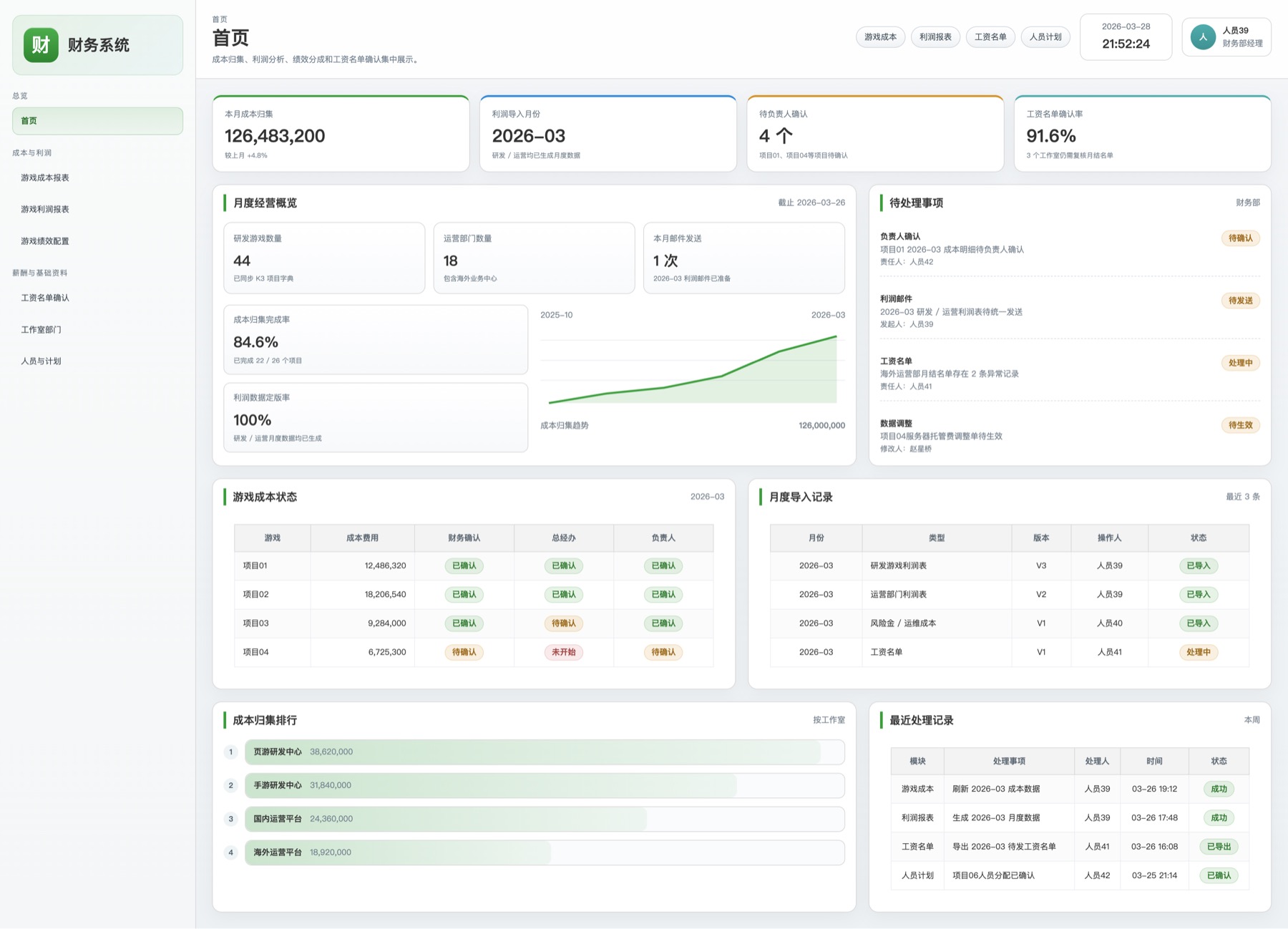1288x929 pixels.
Task: Open 游戏成本报表 in the sidebar
Action: click(45, 177)
